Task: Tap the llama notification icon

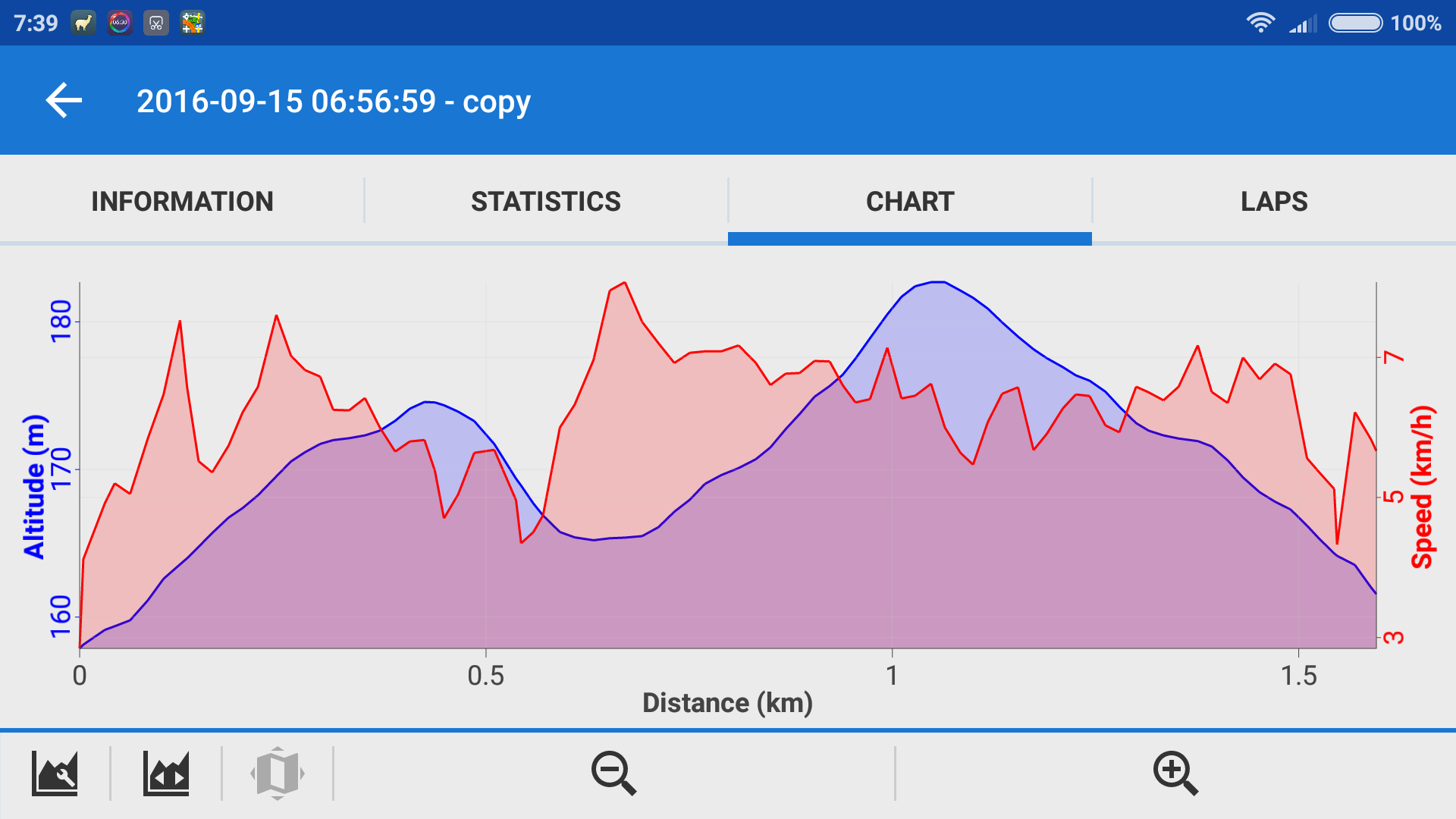Action: click(83, 23)
